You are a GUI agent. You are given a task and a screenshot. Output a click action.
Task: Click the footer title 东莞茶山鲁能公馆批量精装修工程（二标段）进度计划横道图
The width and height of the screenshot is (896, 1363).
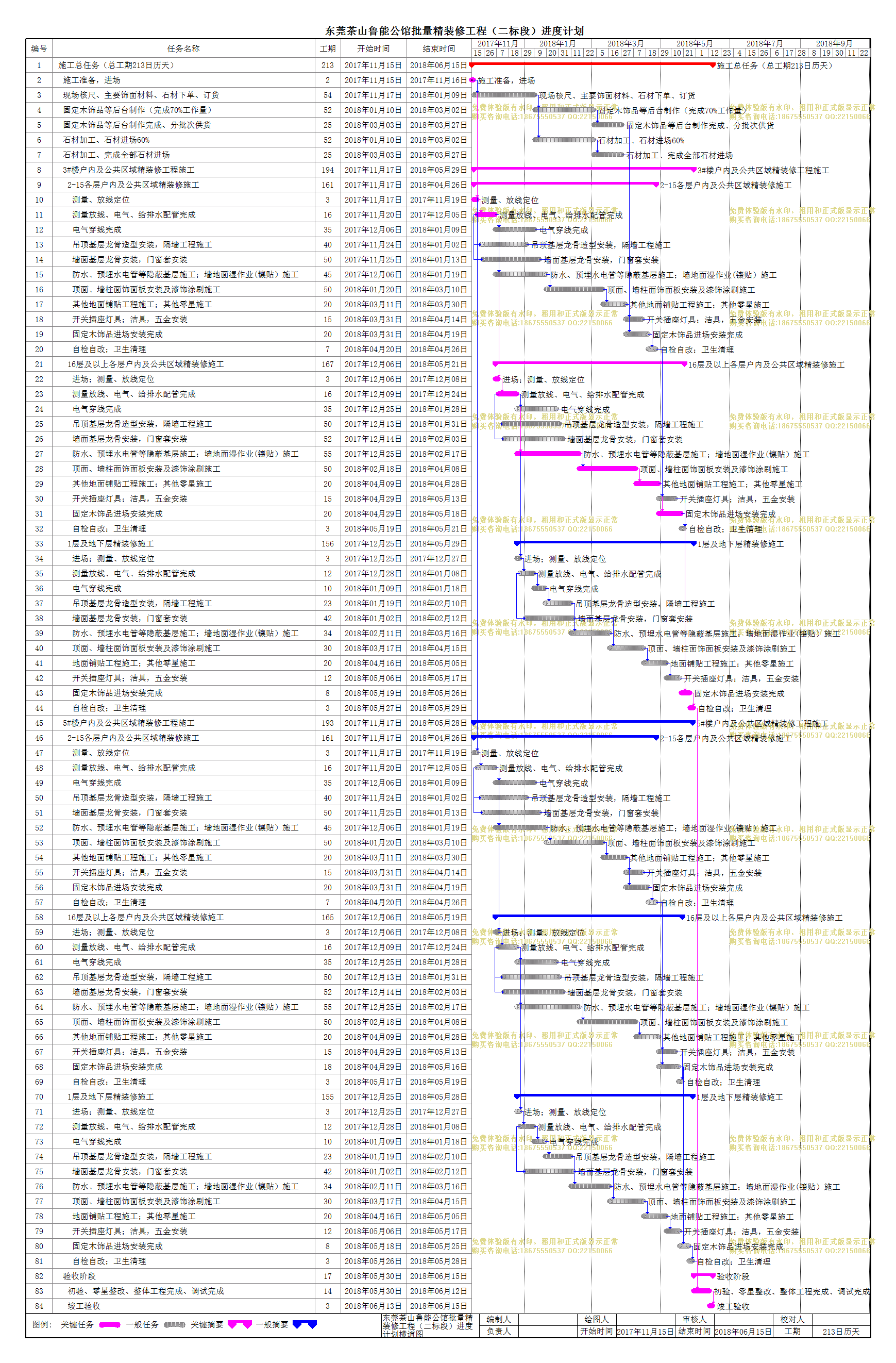[427, 1326]
